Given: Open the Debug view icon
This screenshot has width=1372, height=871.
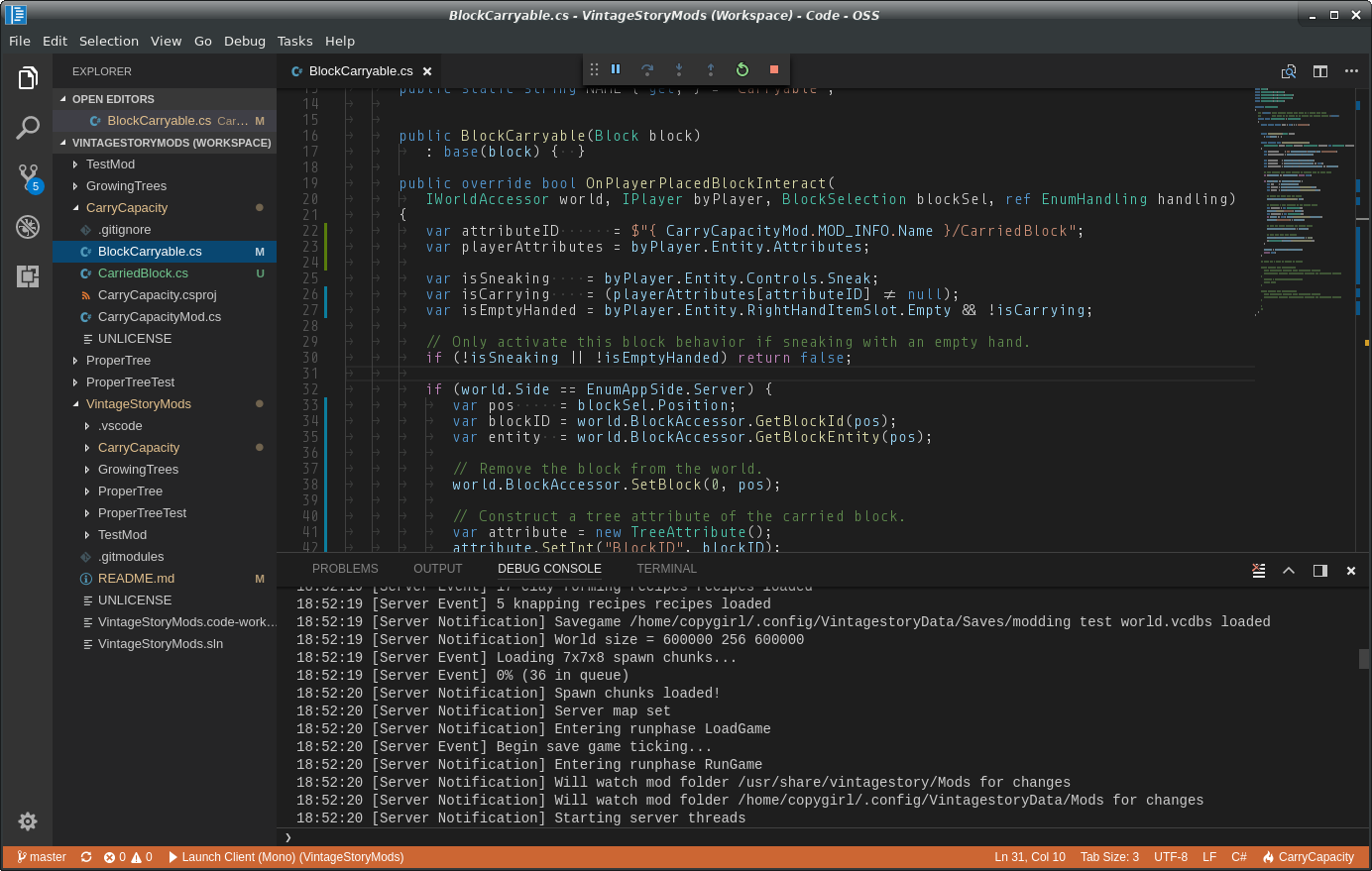Looking at the screenshot, I should coord(28,227).
